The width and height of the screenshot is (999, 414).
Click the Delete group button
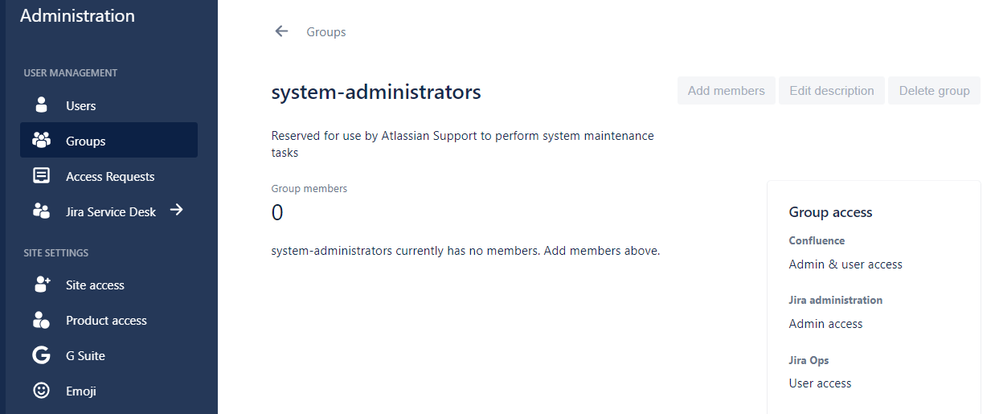pyautogui.click(x=934, y=91)
